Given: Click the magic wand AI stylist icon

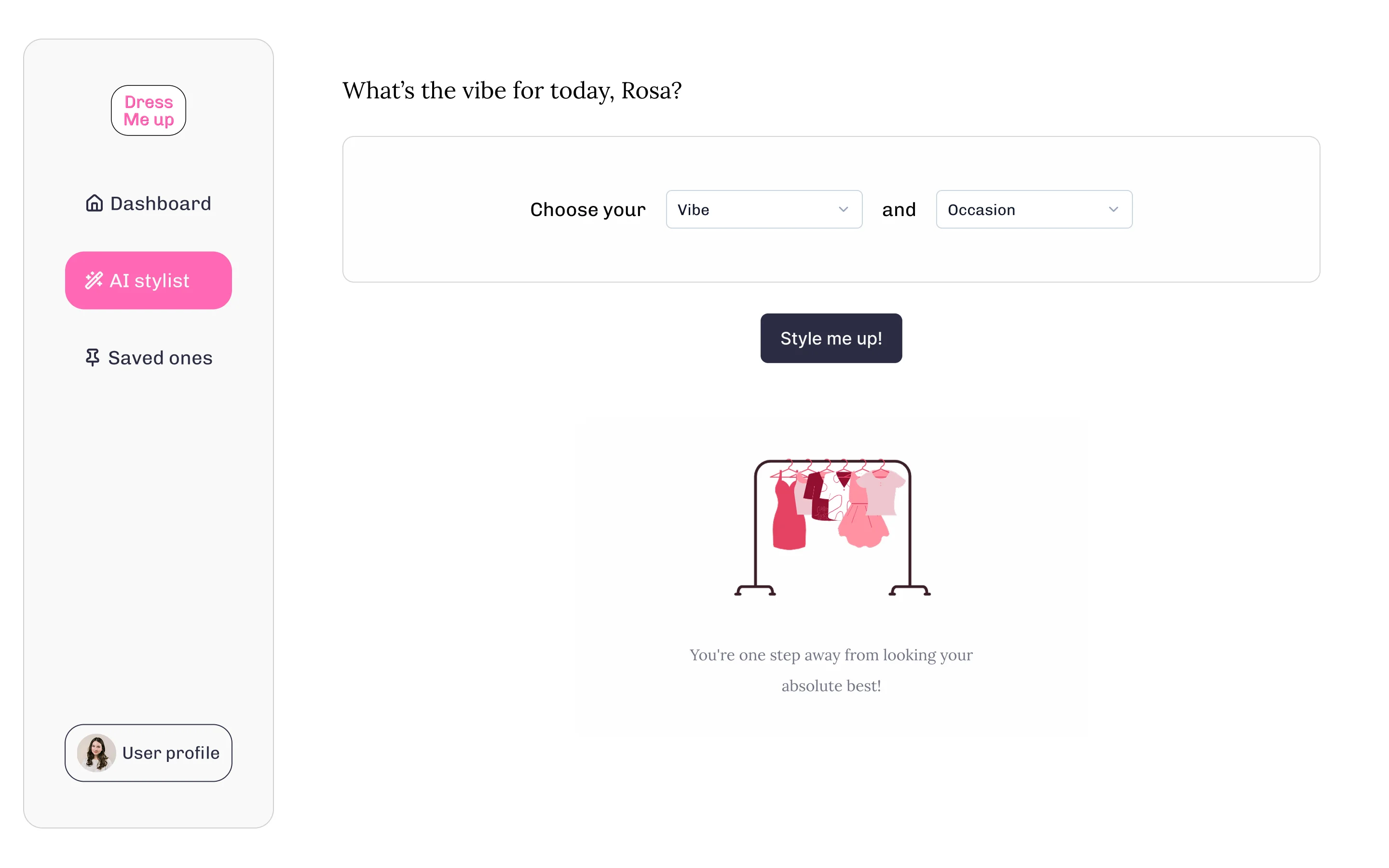Looking at the screenshot, I should click(x=94, y=280).
